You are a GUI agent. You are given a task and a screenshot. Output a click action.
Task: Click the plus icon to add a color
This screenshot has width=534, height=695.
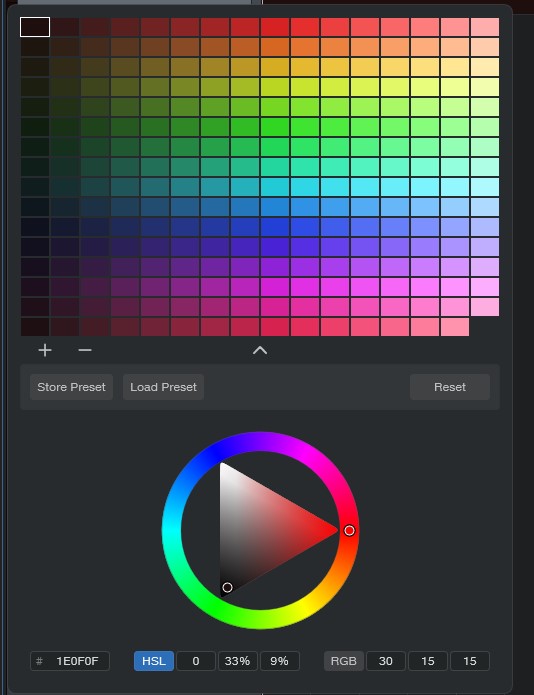(x=45, y=351)
